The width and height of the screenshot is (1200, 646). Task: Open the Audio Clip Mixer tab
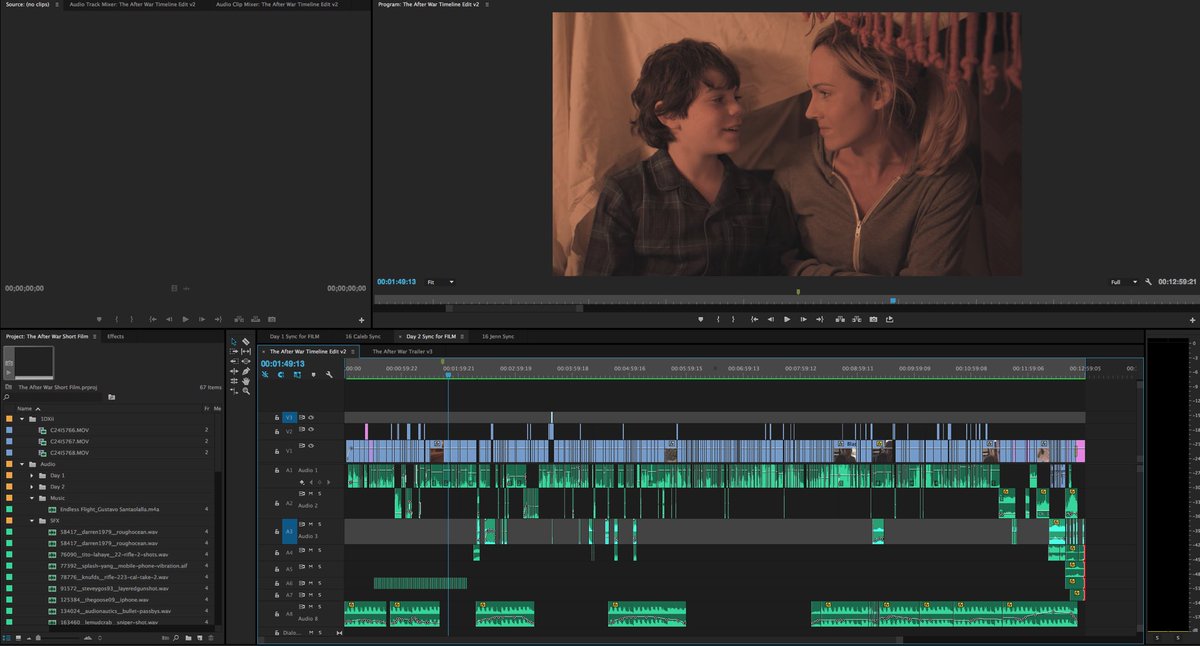click(277, 4)
